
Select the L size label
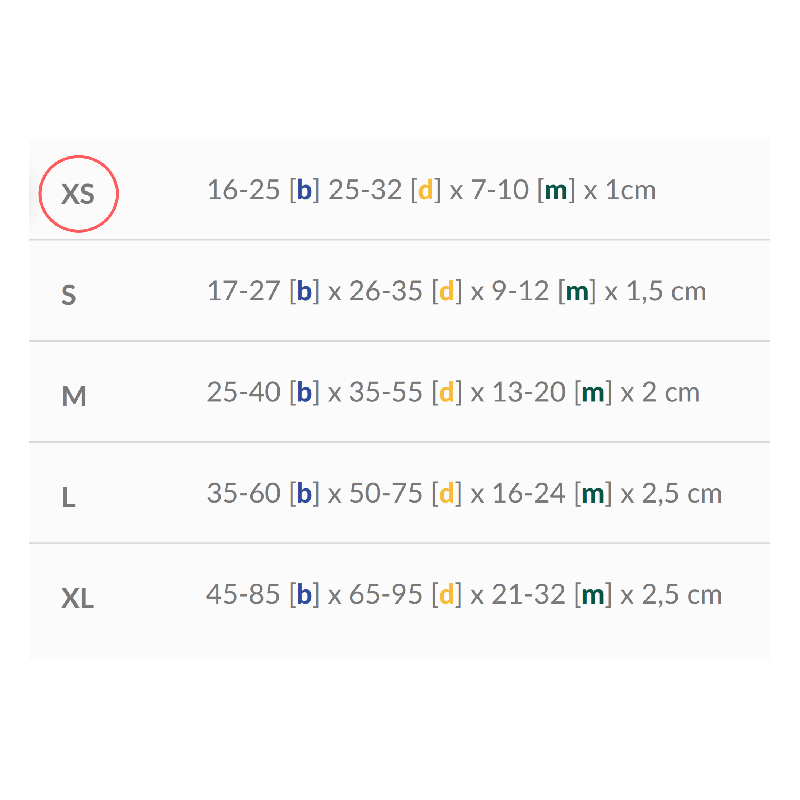[68, 497]
